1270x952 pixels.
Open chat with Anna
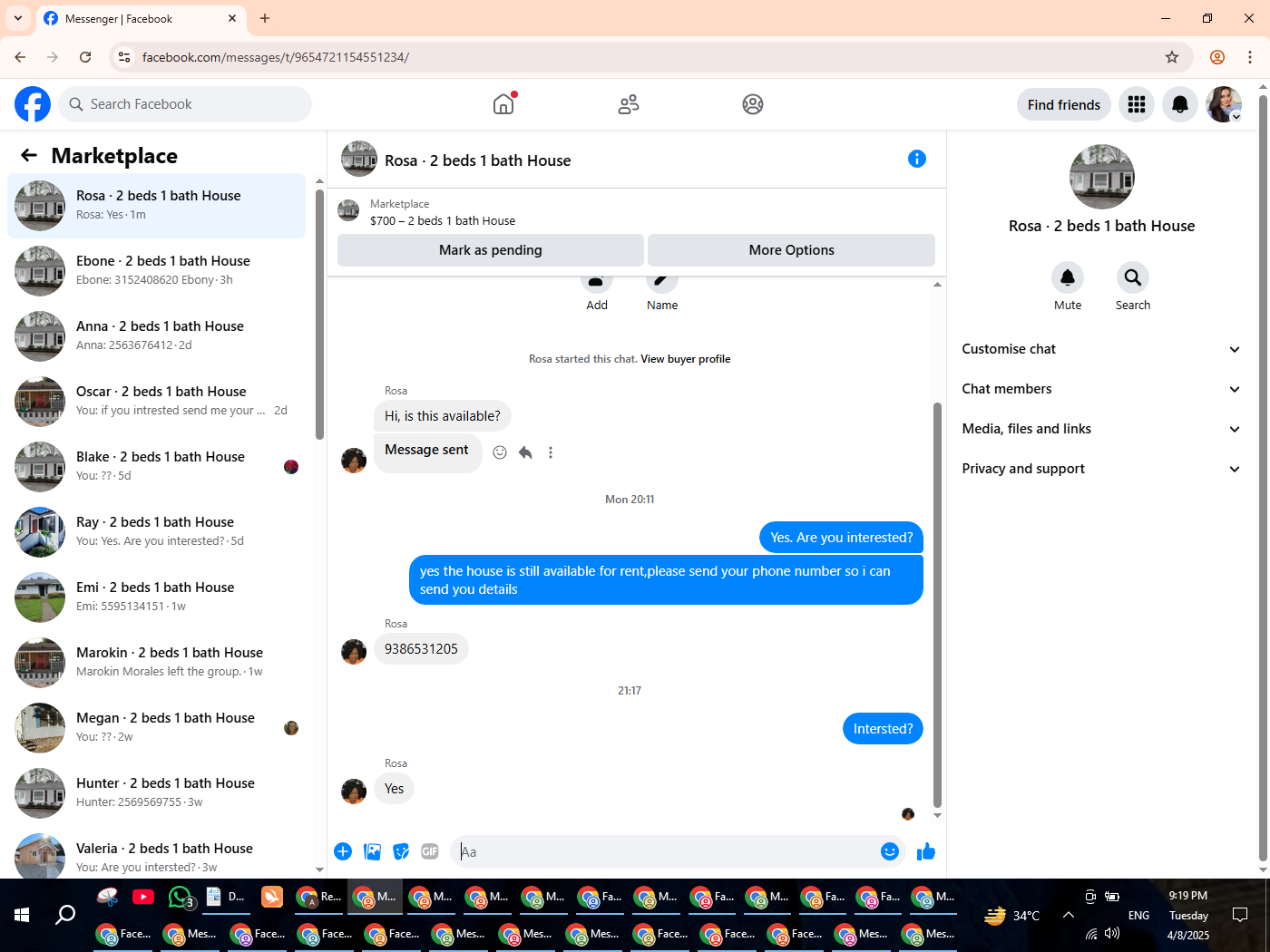click(156, 335)
